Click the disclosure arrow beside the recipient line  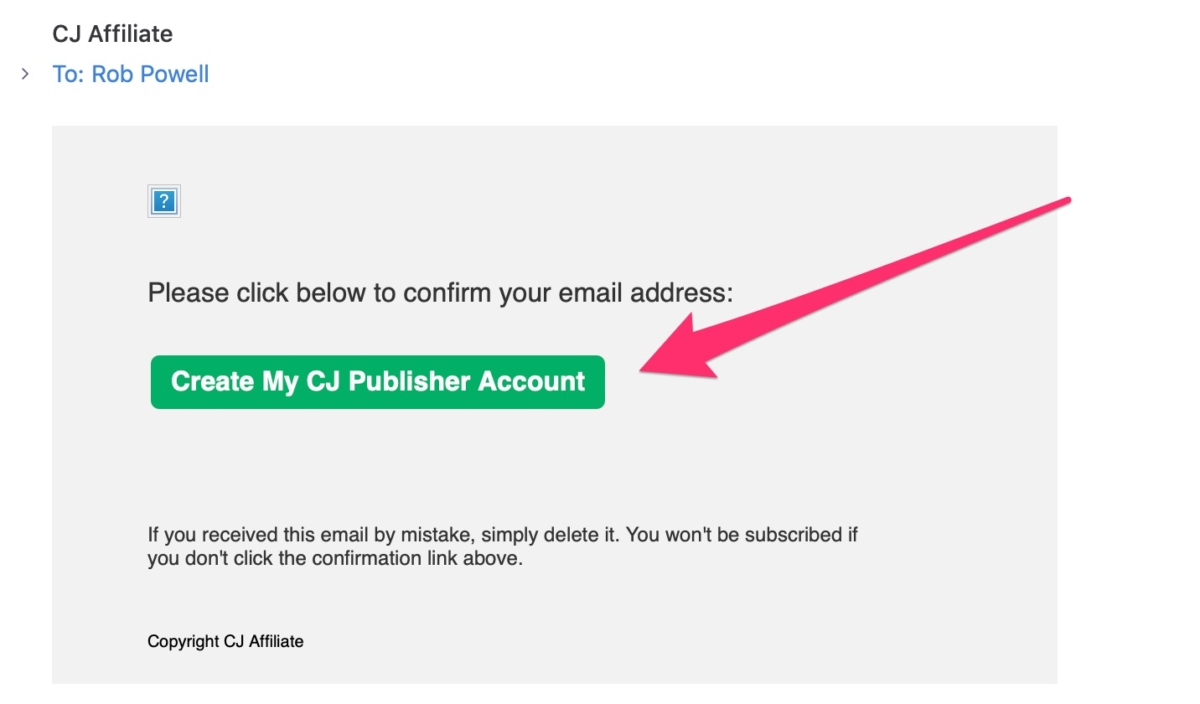[x=24, y=72]
